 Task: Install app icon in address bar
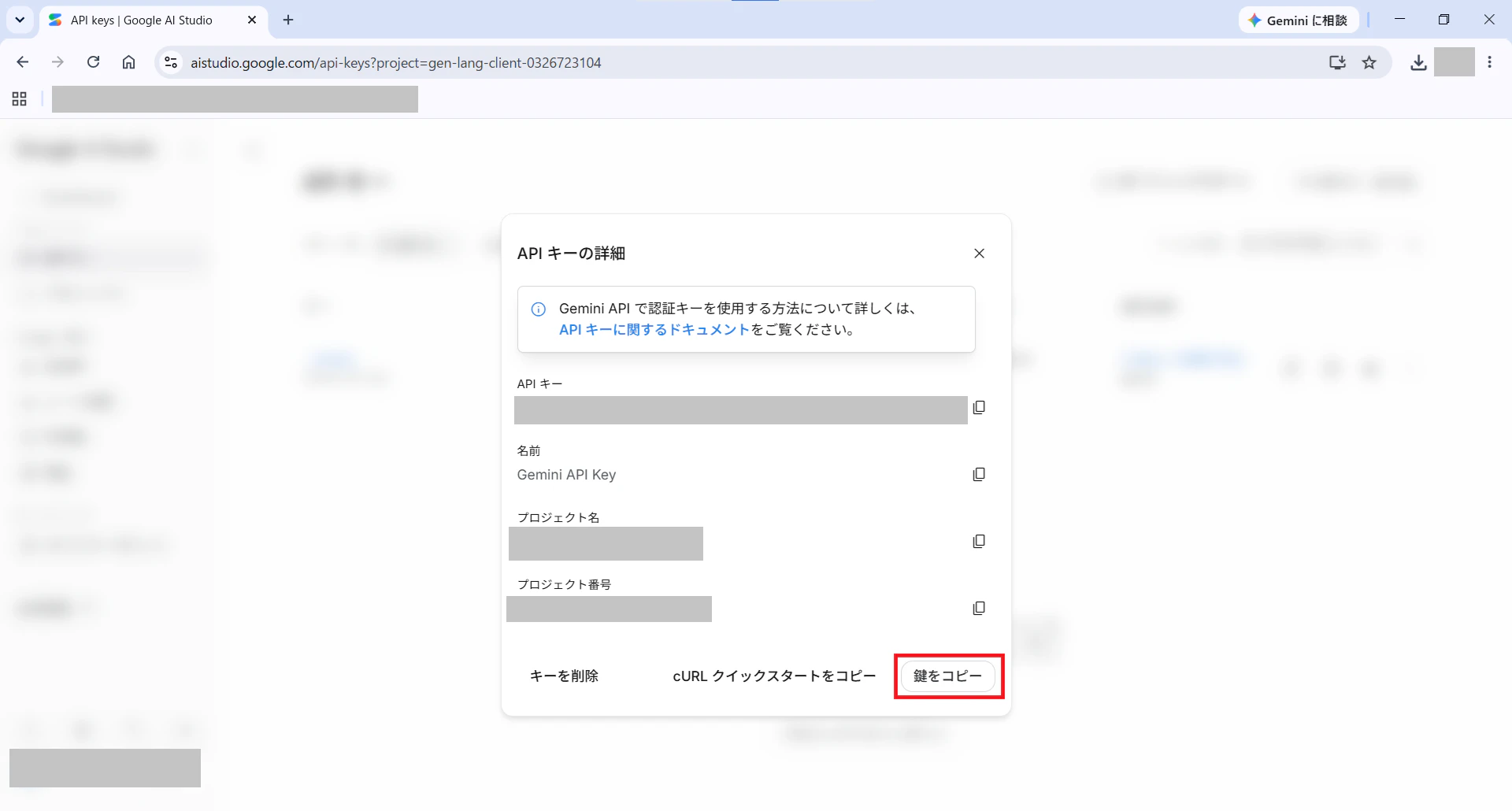coord(1337,62)
